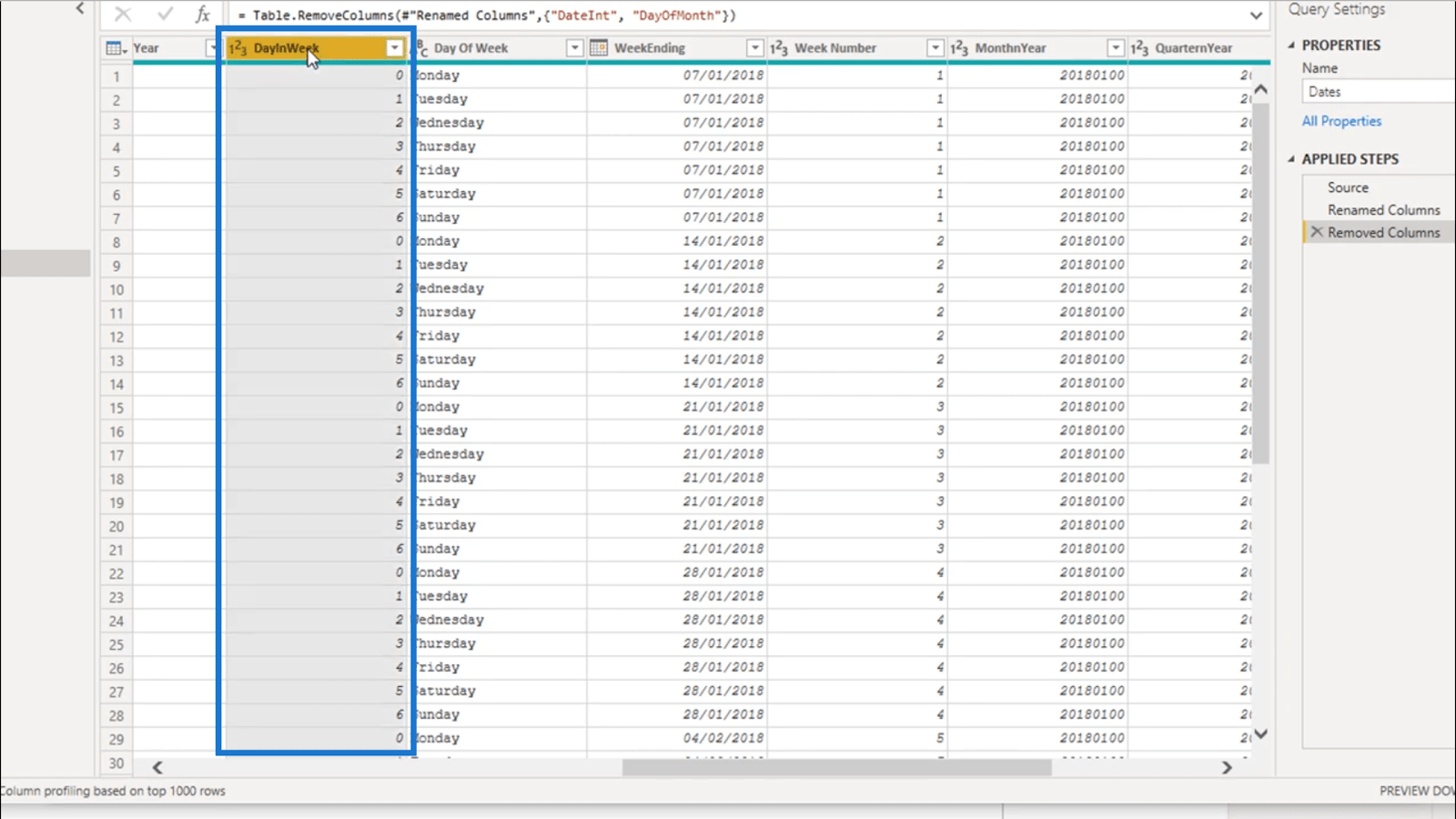
Task: Click WeekEnding date type icon
Action: (x=599, y=48)
